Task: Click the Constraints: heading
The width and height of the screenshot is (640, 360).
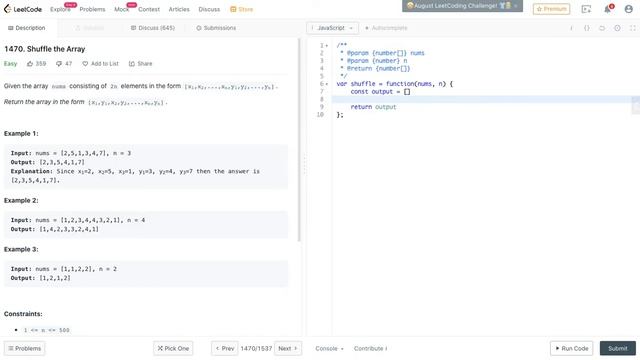Action: [x=23, y=314]
